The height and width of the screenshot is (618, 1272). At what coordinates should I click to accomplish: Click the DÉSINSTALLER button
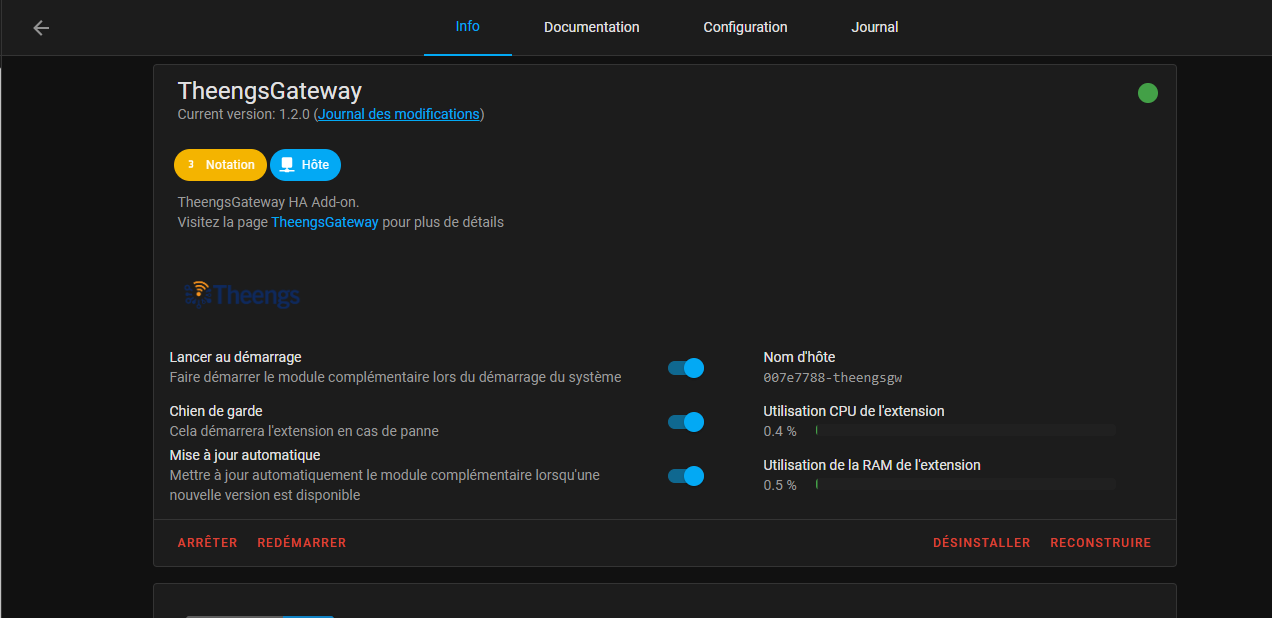pyautogui.click(x=981, y=543)
